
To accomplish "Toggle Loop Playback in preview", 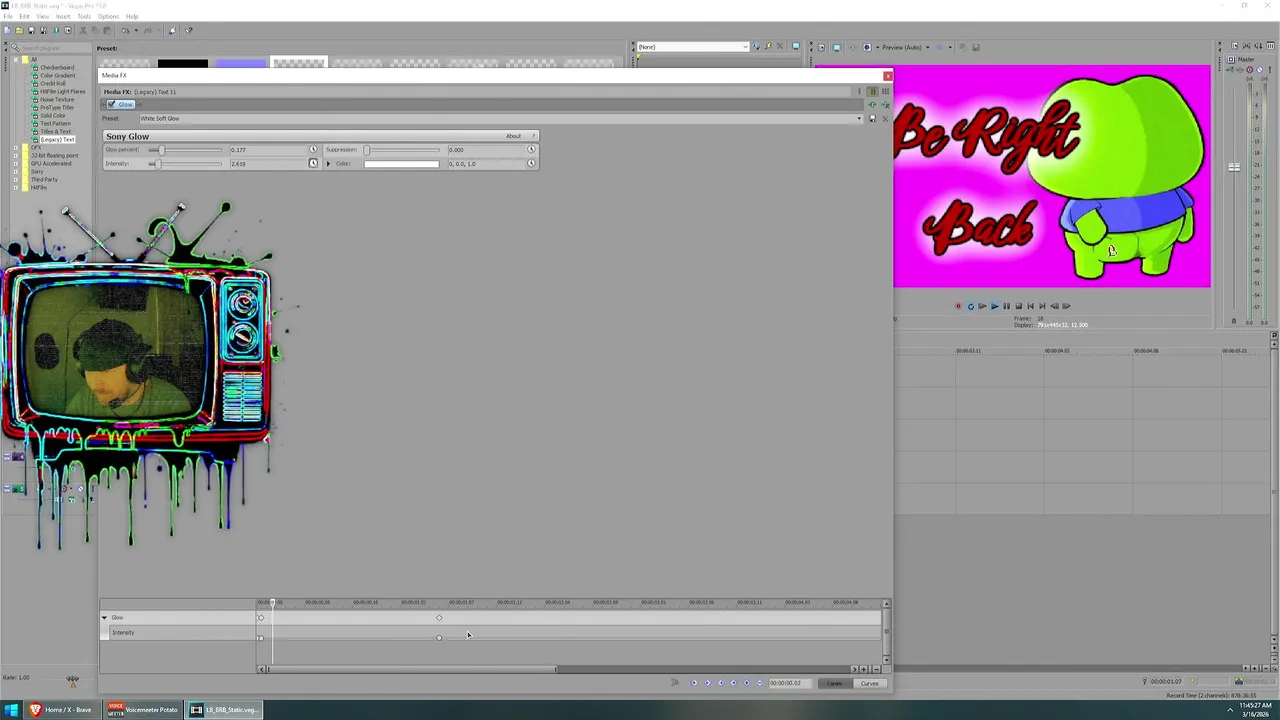I will coord(971,306).
